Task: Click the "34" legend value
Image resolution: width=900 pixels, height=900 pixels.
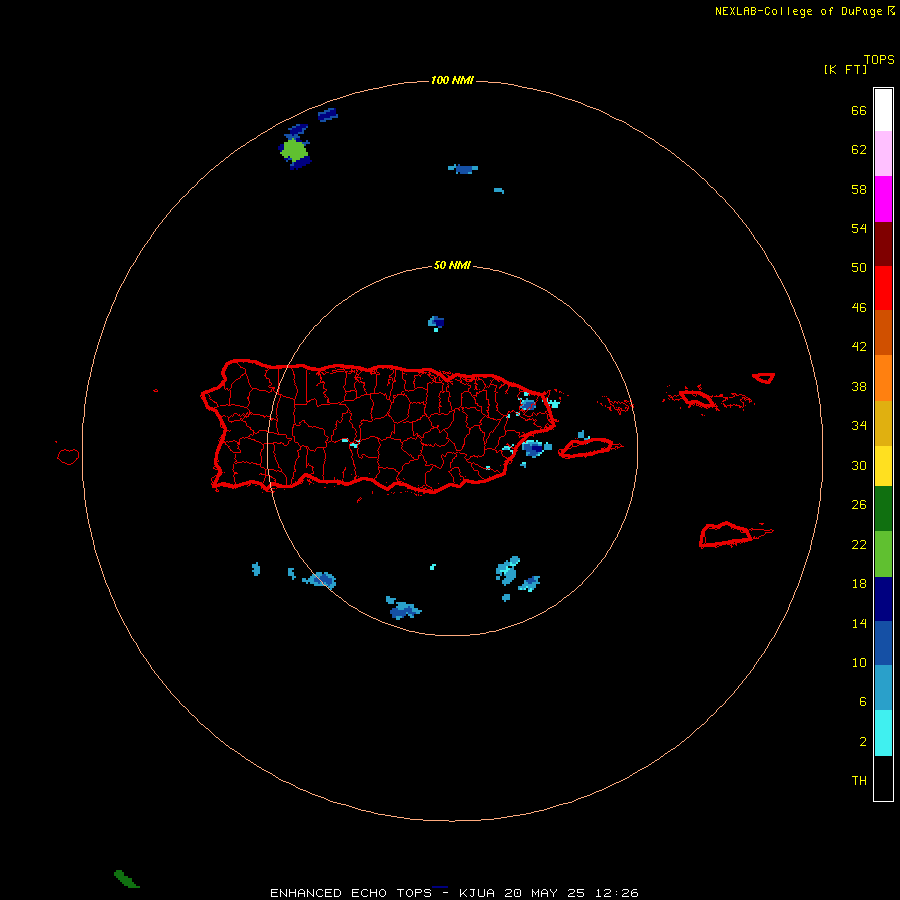Action: click(859, 426)
